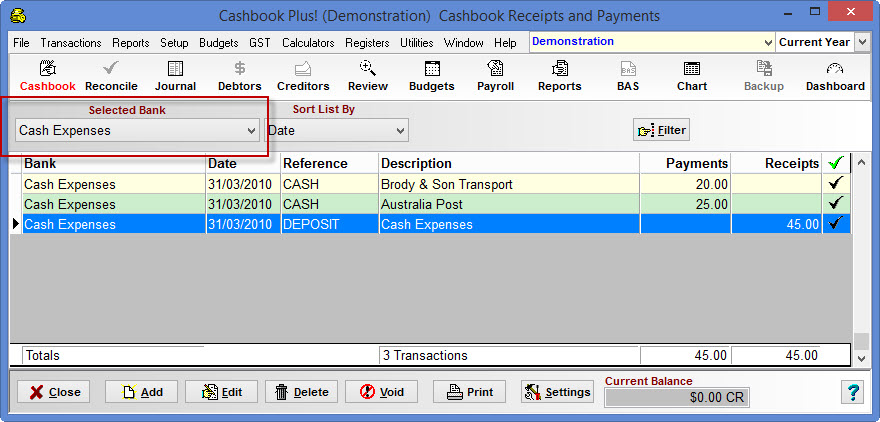Click the Bank column header
This screenshot has width=880, height=422.
coord(114,163)
